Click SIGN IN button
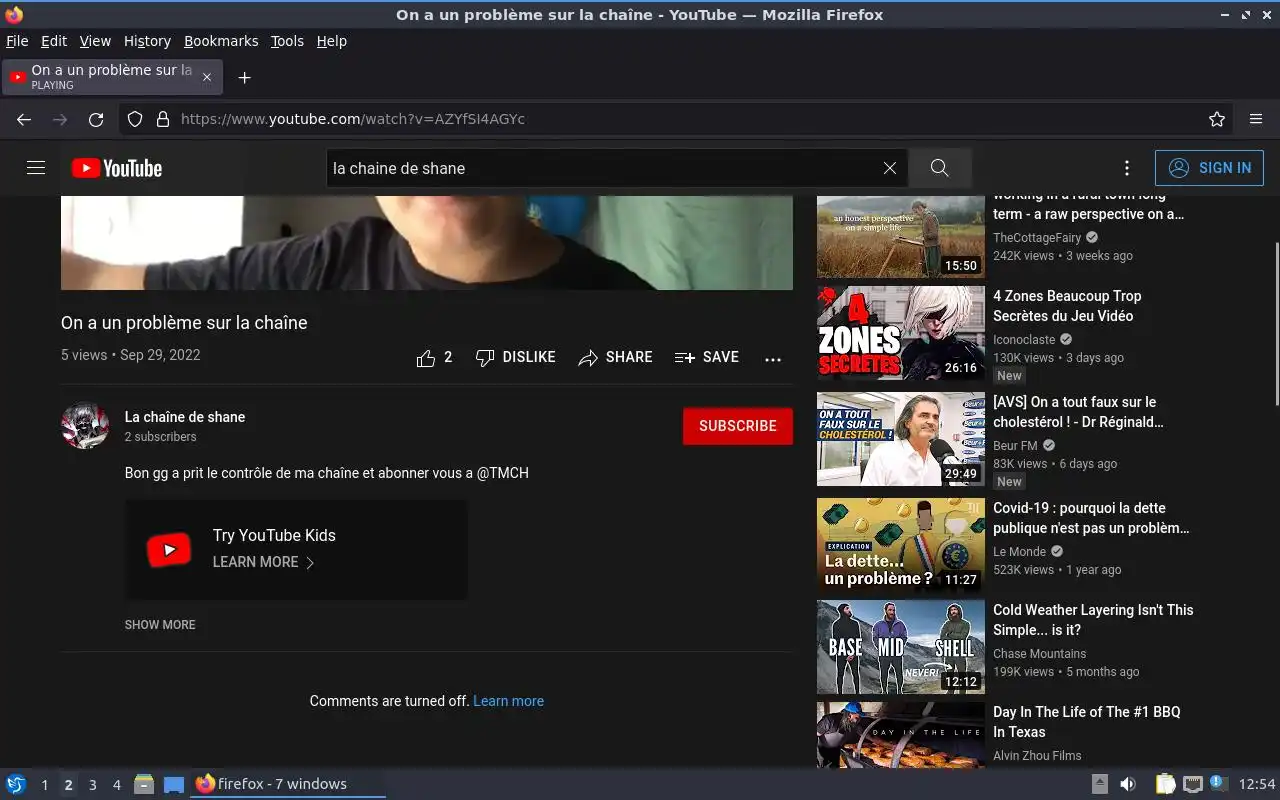Image resolution: width=1280 pixels, height=800 pixels. pos(1209,168)
